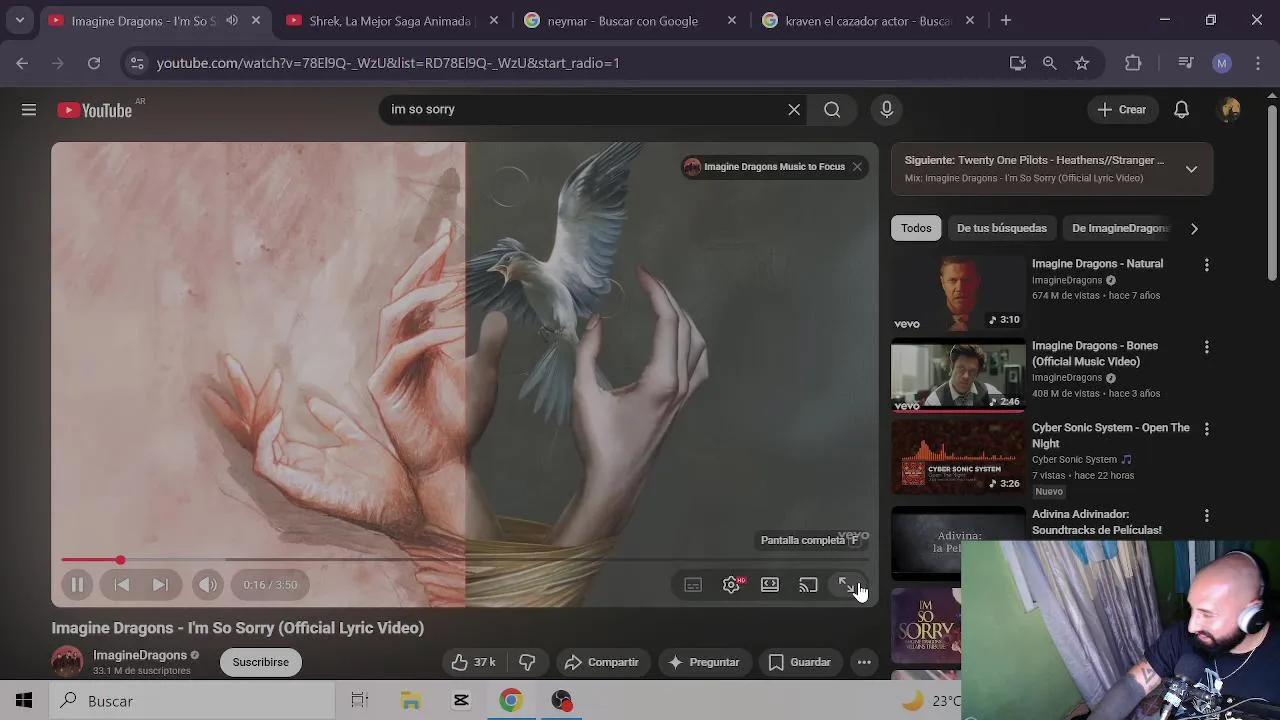Select the 'De ImagineDragons' filter chip
This screenshot has width=1280, height=720.
pyautogui.click(x=1118, y=228)
